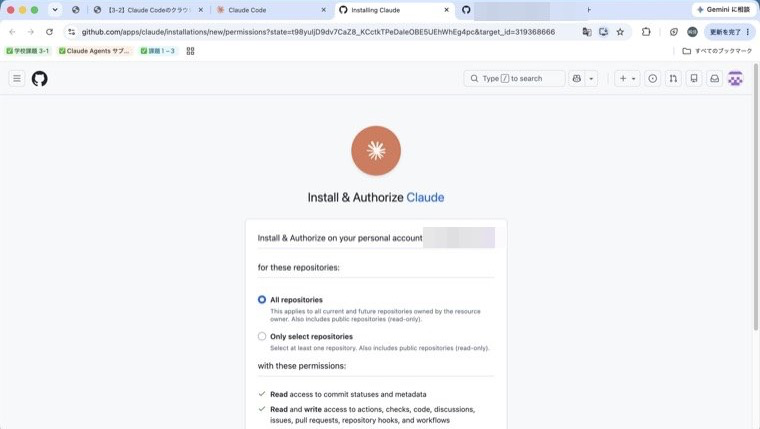Close the Installing Claude tab

446,10
